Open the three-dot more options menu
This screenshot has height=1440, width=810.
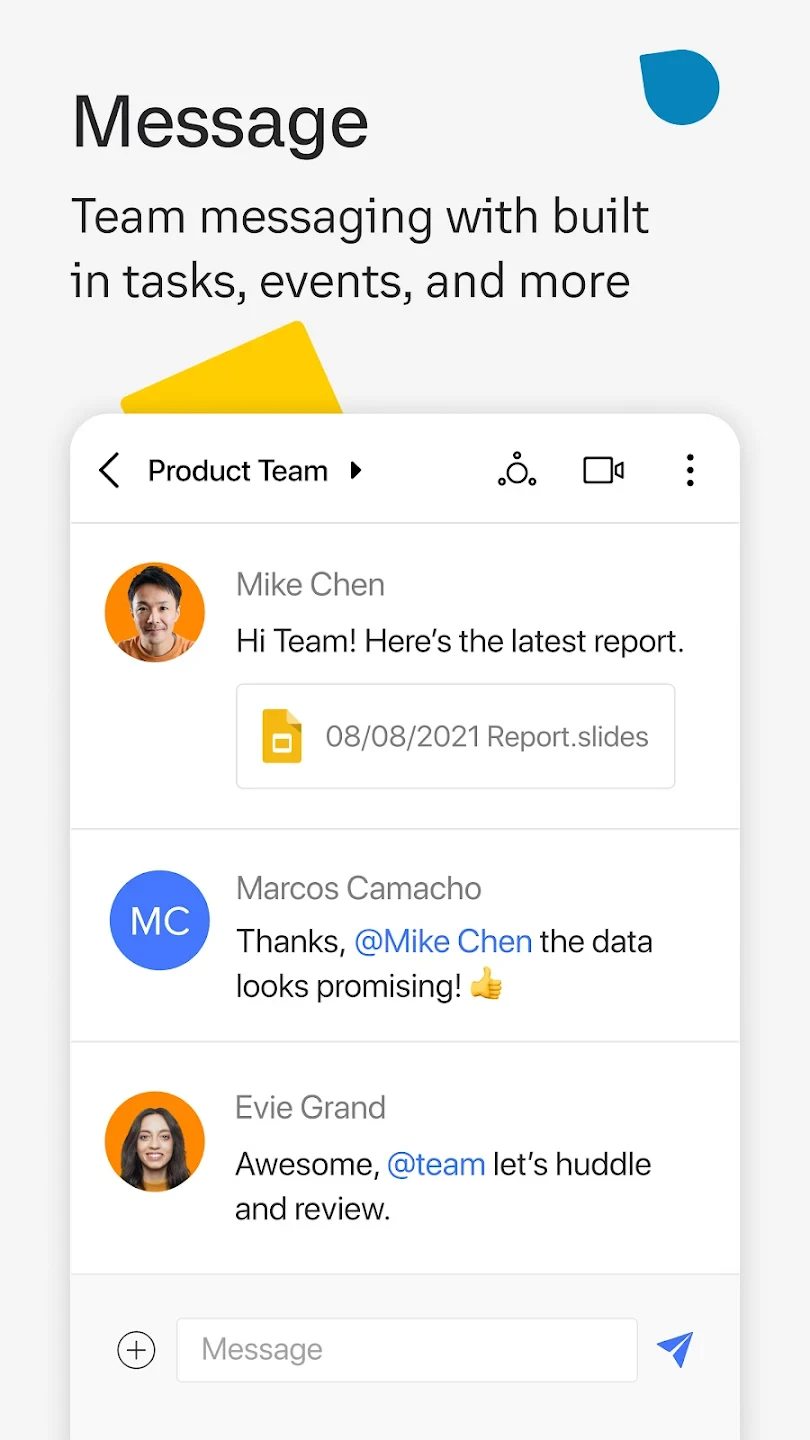[x=689, y=470]
